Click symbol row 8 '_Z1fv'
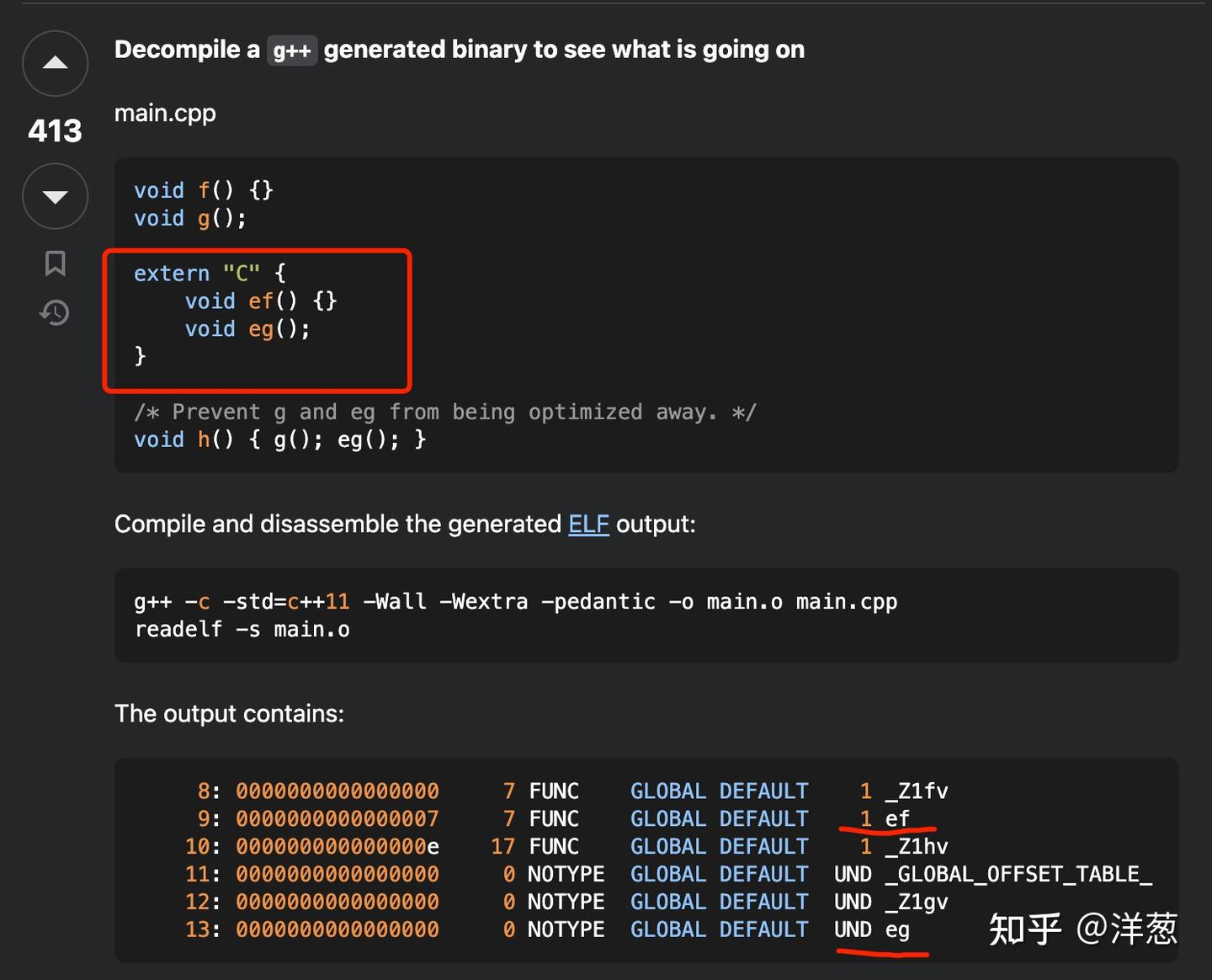Image resolution: width=1212 pixels, height=980 pixels. point(917,791)
